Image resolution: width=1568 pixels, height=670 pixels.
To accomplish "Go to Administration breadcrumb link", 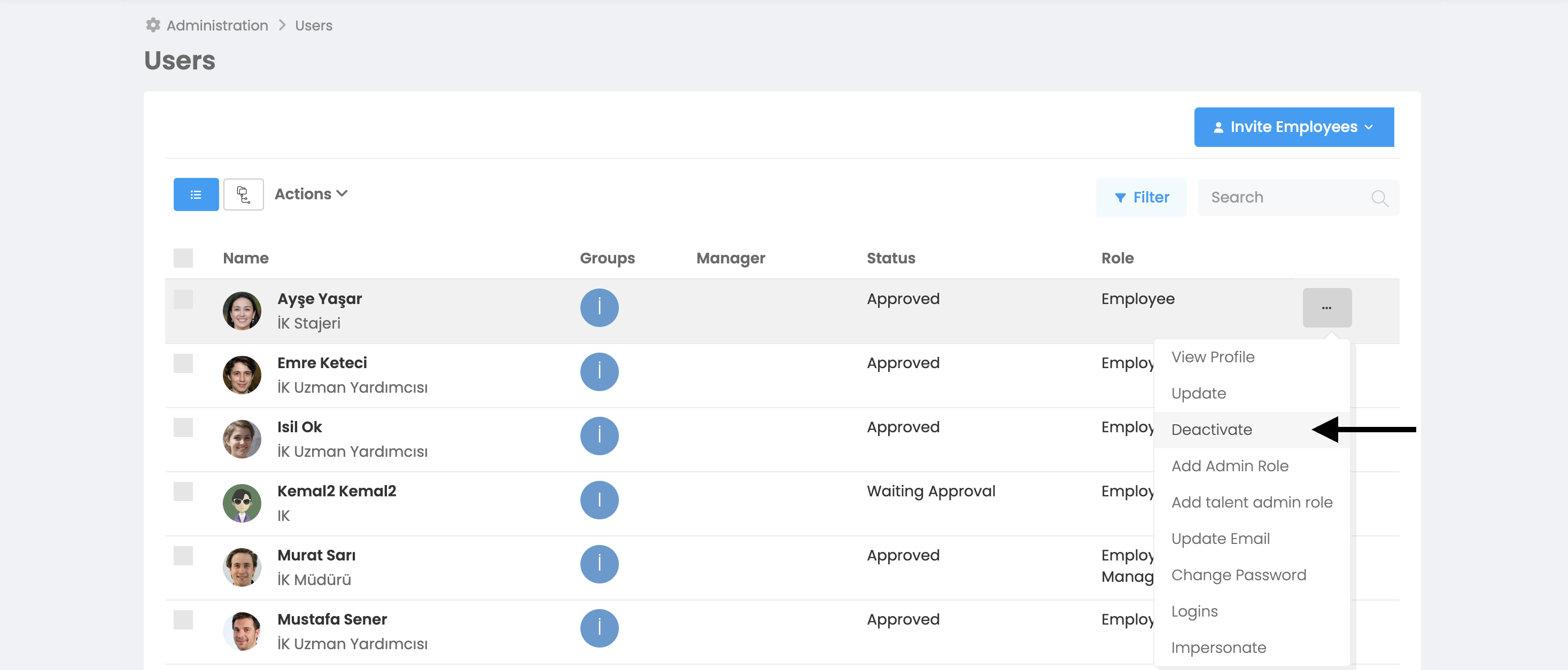I will (x=216, y=26).
